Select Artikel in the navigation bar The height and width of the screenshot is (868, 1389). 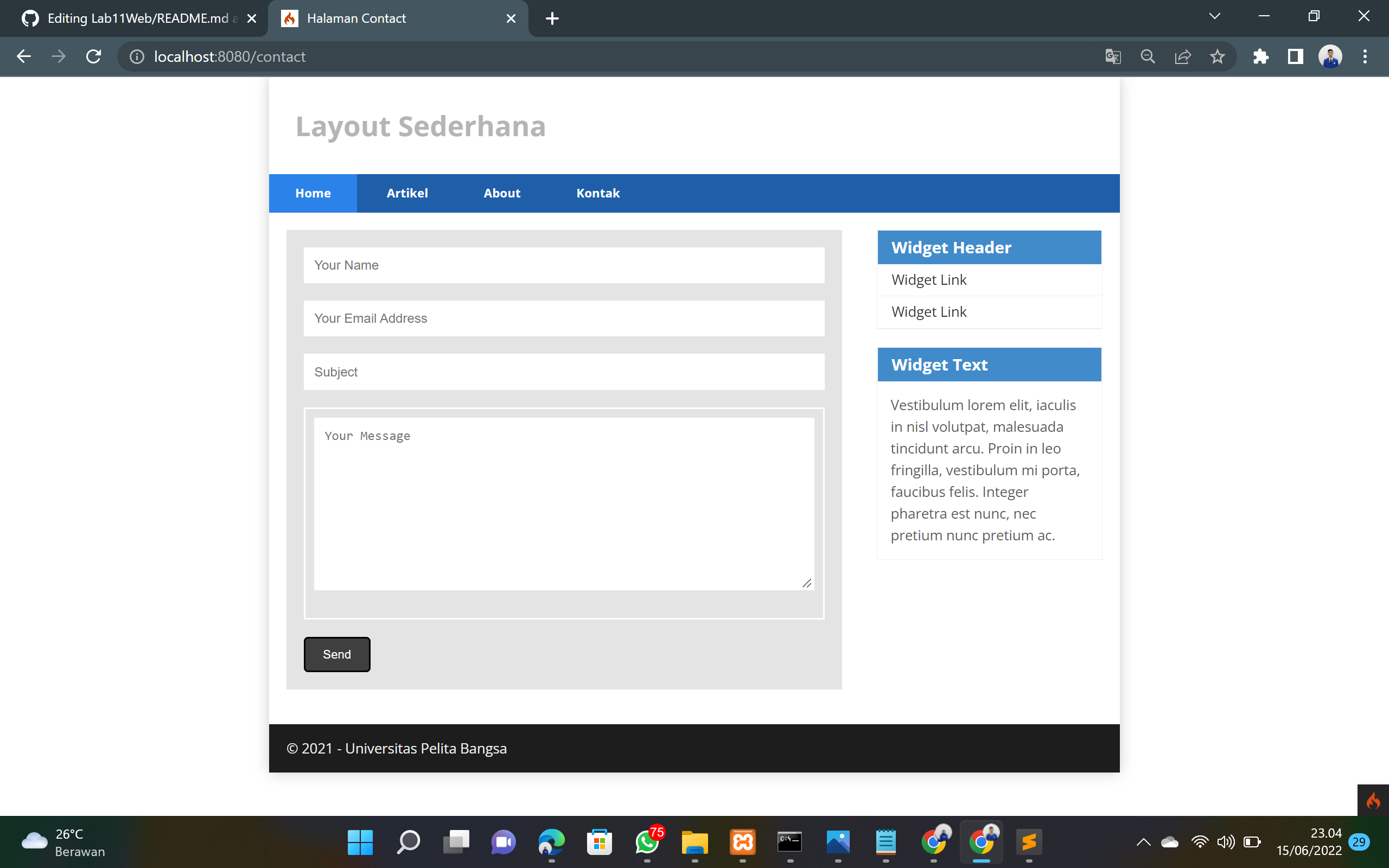click(x=407, y=193)
